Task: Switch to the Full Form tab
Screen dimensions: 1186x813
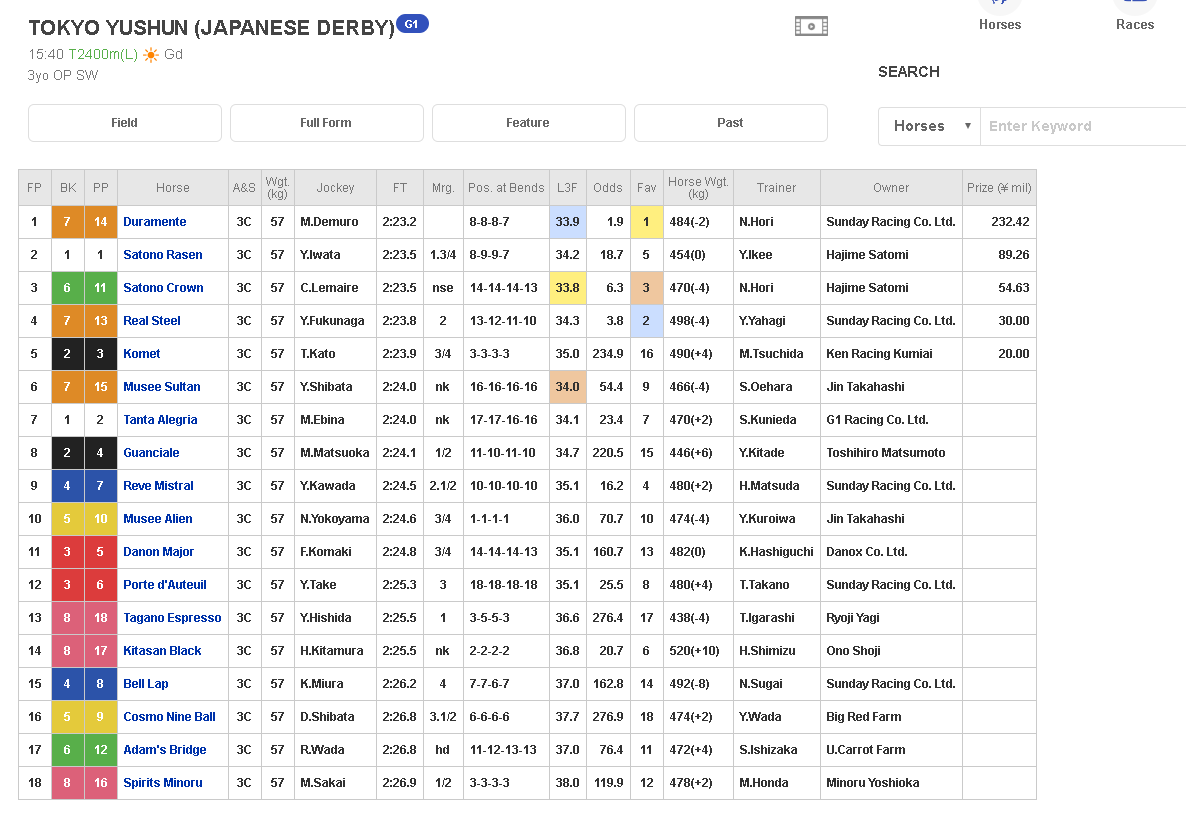Action: pyautogui.click(x=326, y=123)
